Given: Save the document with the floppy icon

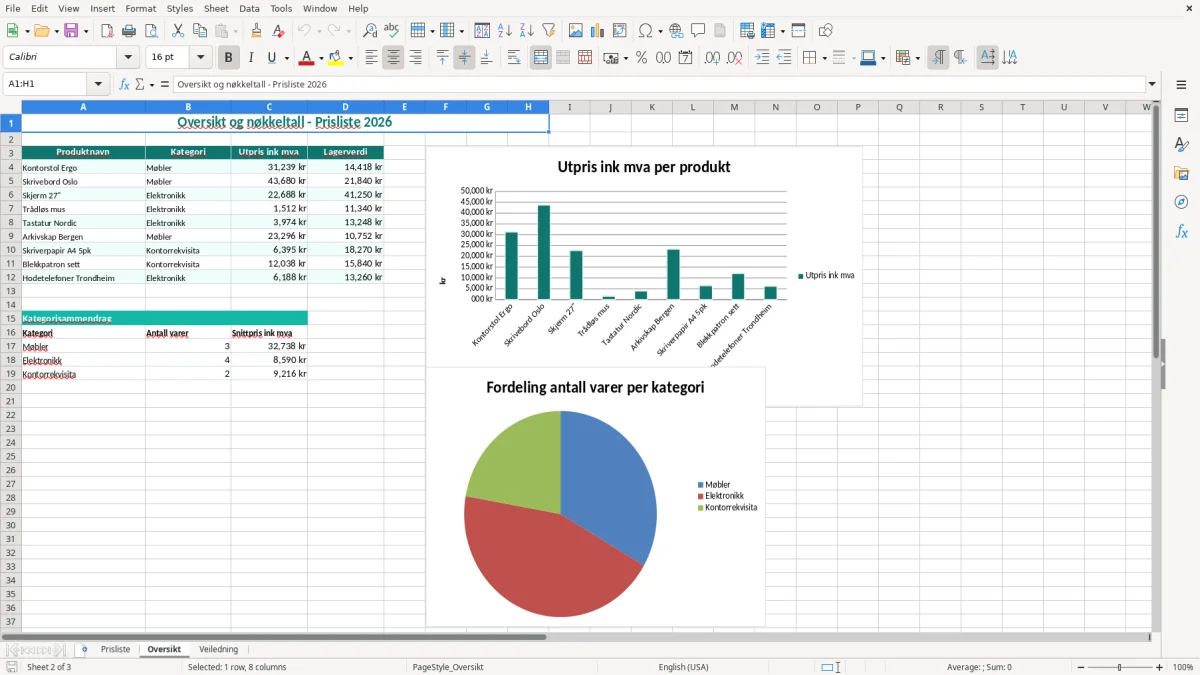Looking at the screenshot, I should pyautogui.click(x=71, y=31).
